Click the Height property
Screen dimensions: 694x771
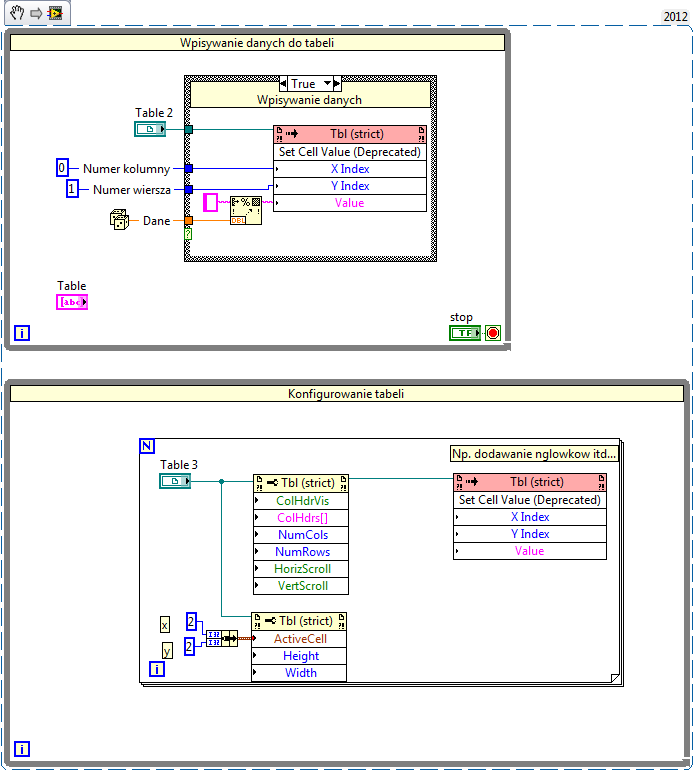[x=299, y=656]
